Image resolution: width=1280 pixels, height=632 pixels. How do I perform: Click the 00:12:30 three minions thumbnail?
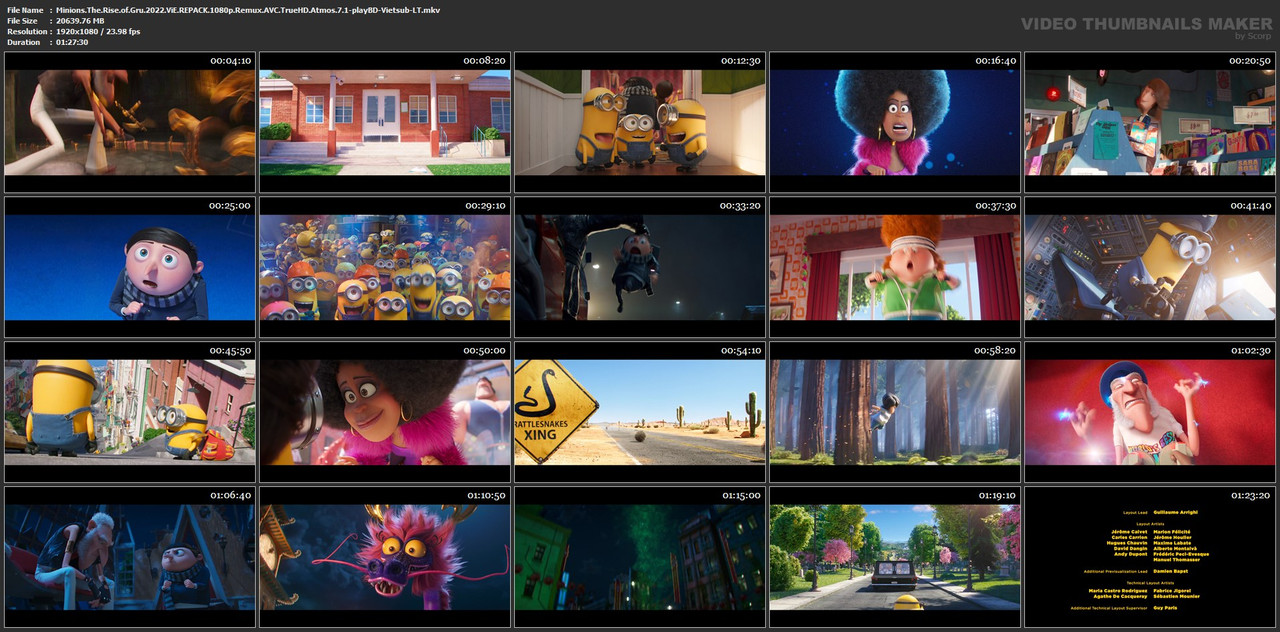640,122
